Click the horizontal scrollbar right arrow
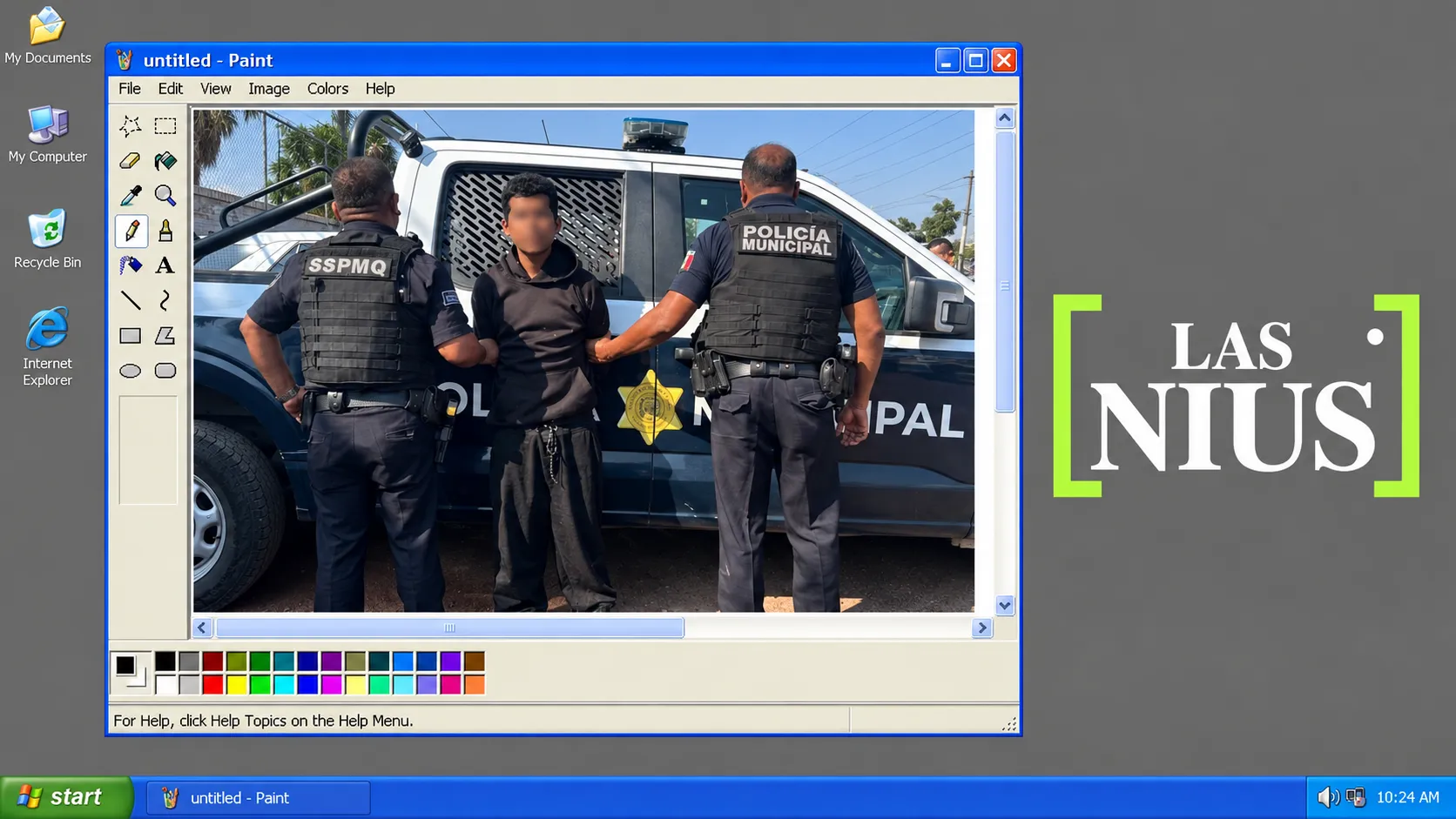The width and height of the screenshot is (1456, 819). [x=982, y=628]
